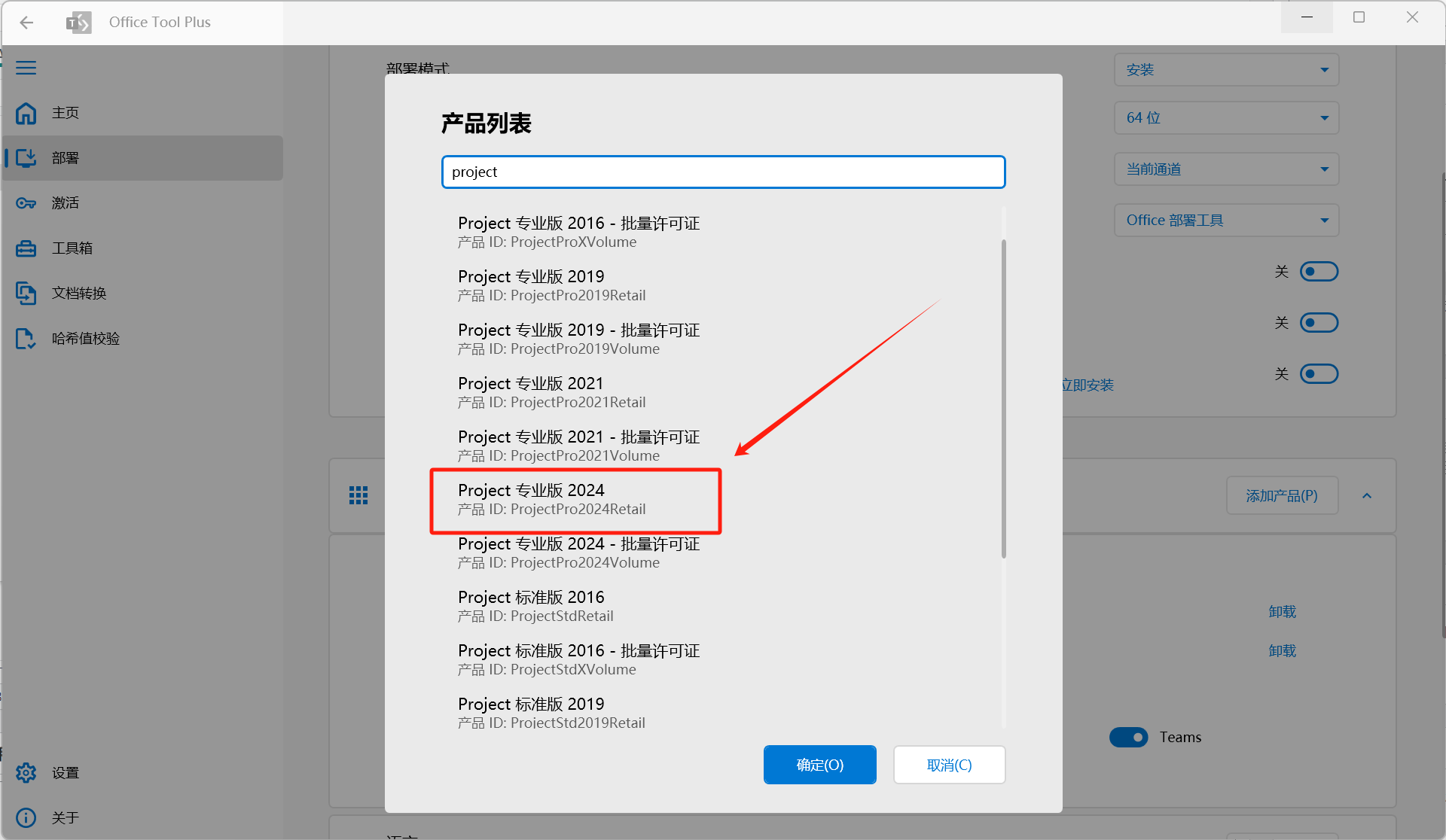
Task: Click the 取消(C) button
Action: pyautogui.click(x=950, y=765)
